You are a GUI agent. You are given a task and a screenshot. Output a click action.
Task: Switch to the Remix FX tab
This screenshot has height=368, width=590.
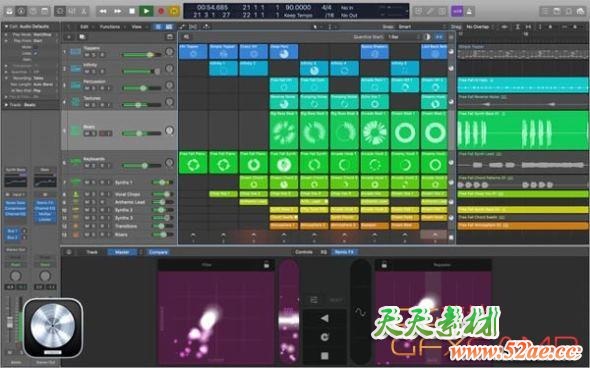click(344, 252)
